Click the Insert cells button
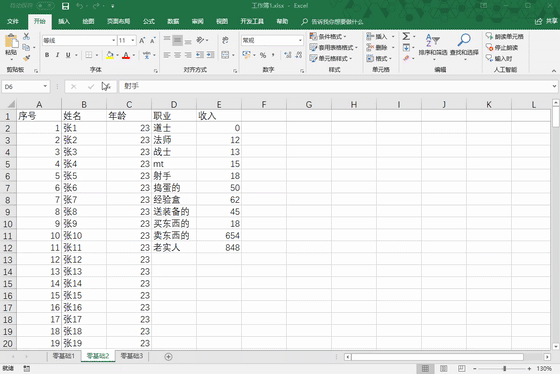This screenshot has width=560, height=374. (380, 36)
